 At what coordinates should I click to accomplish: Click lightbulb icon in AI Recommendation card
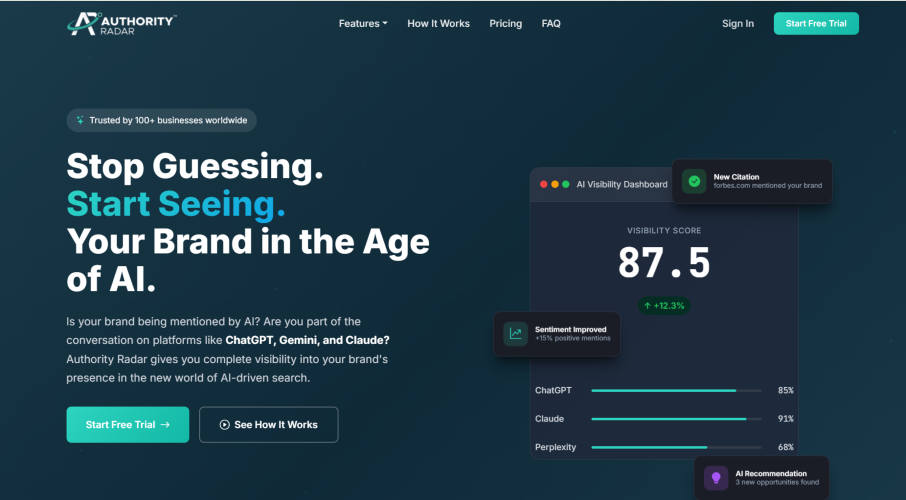[716, 478]
